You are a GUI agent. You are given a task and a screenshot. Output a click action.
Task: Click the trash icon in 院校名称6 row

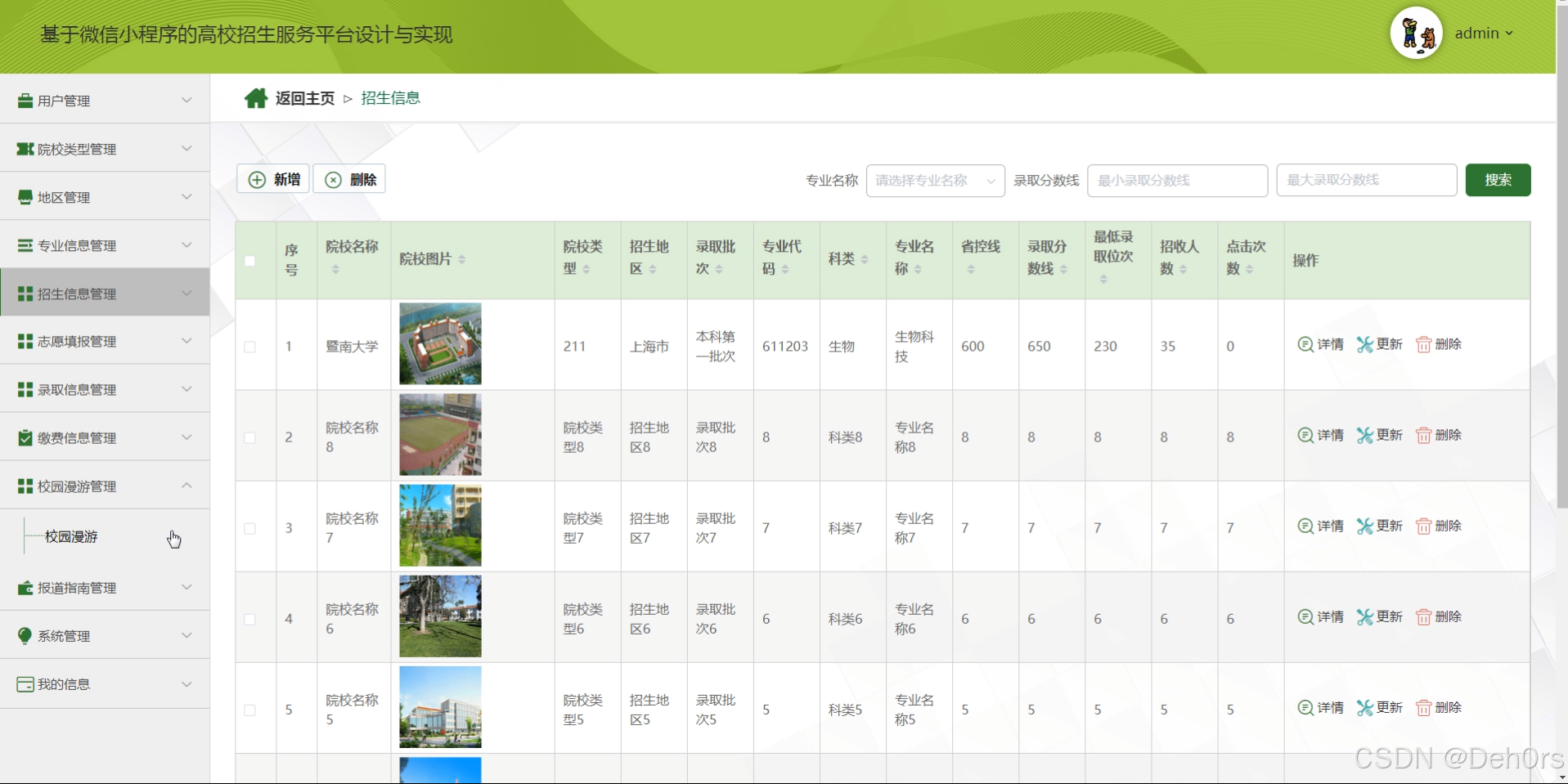1423,616
